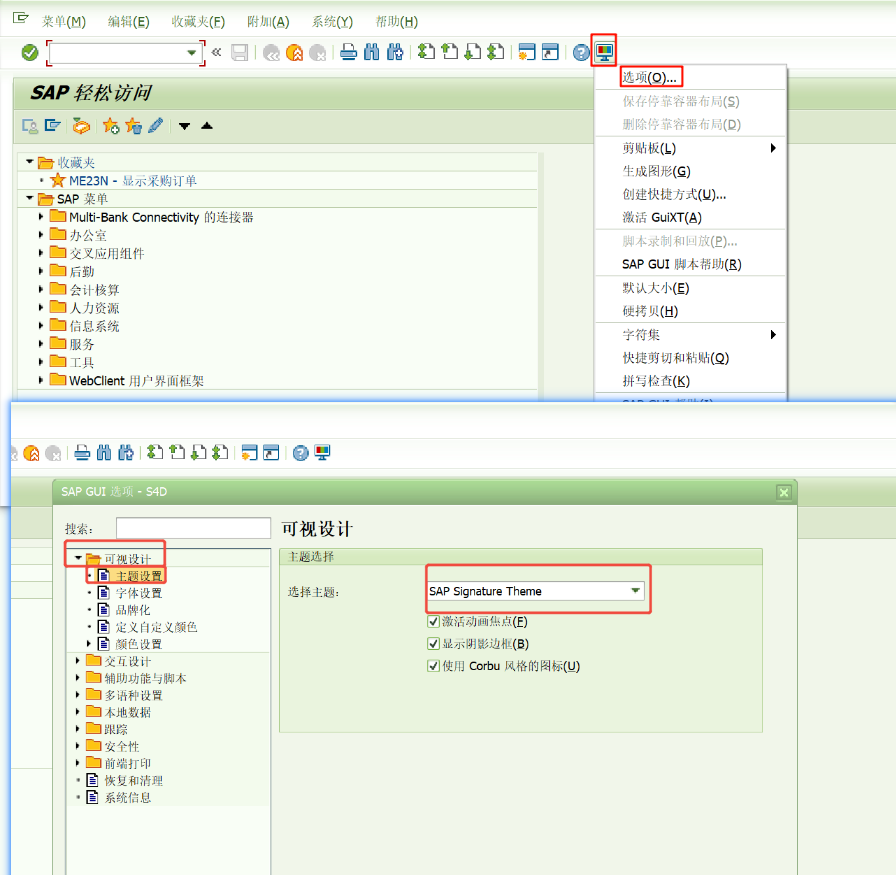Screen dimensions: 896x875
Task: Toggle 使用 Corbu 风格的图标(U) checkbox
Action: click(433, 666)
